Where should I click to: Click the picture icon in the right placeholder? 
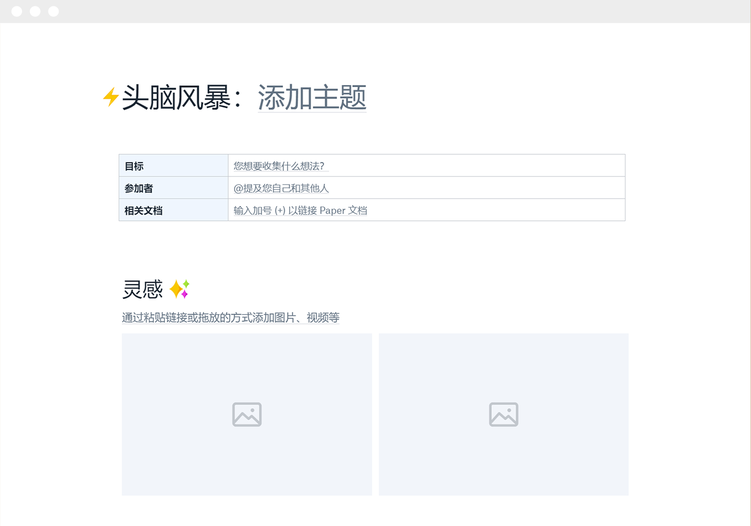pos(503,414)
